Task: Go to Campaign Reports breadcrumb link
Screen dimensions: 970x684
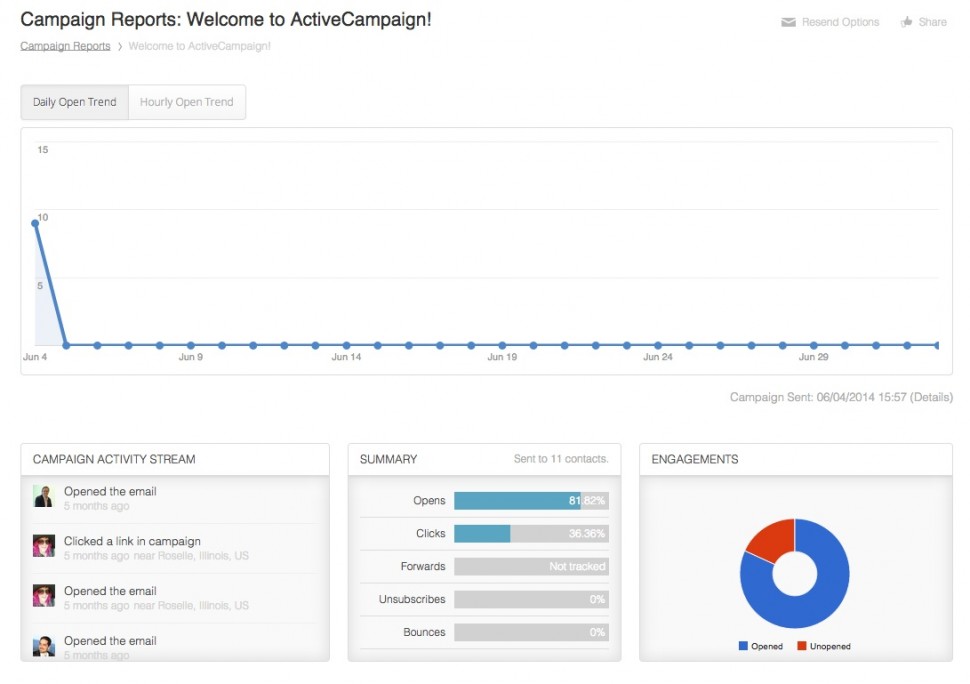Action: [65, 46]
